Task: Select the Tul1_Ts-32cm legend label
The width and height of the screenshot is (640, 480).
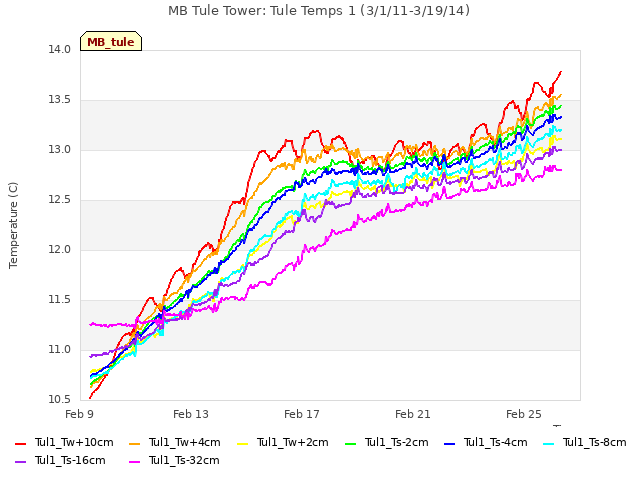Action: click(x=184, y=460)
